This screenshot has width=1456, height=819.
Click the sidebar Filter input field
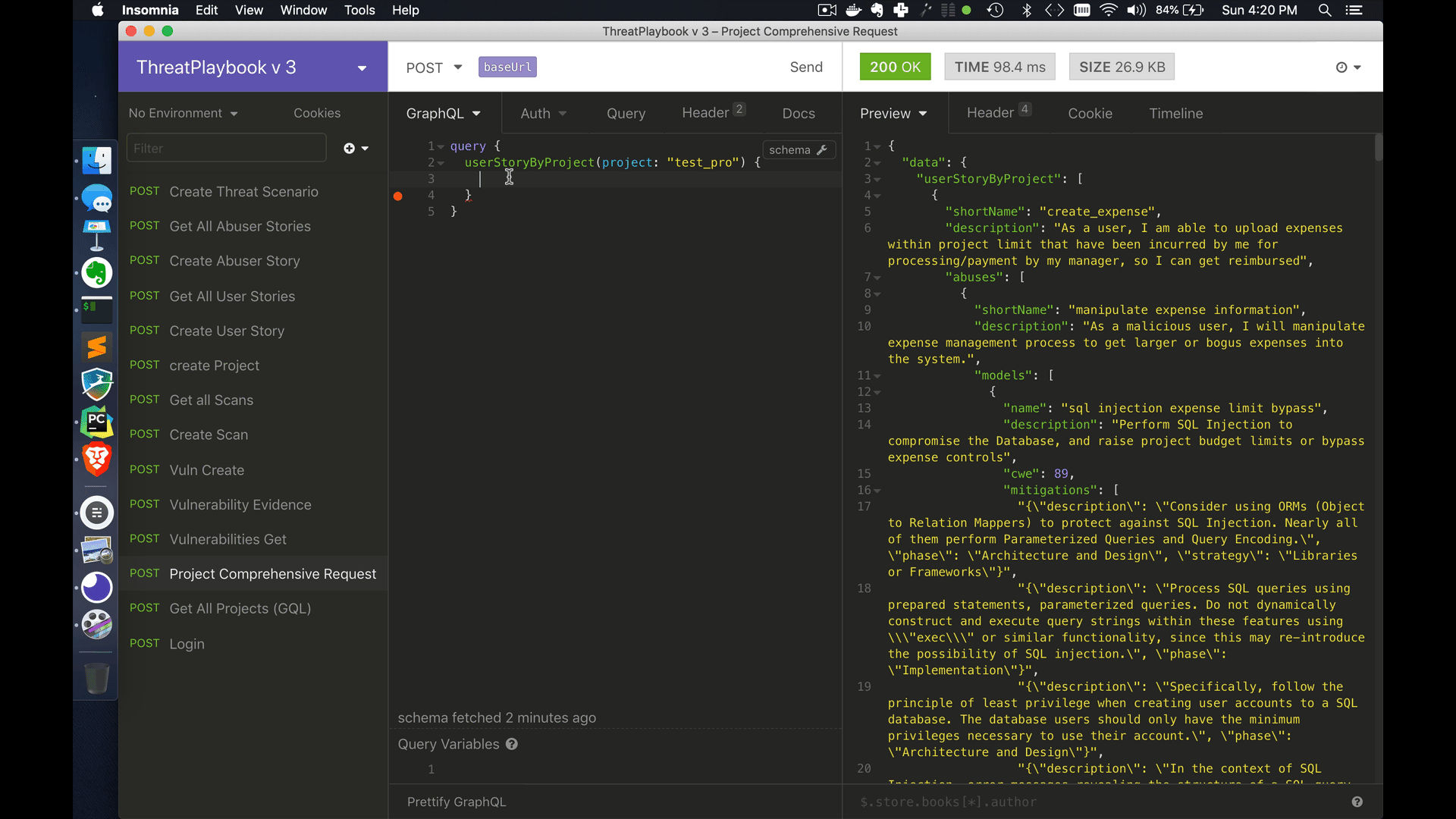(226, 149)
